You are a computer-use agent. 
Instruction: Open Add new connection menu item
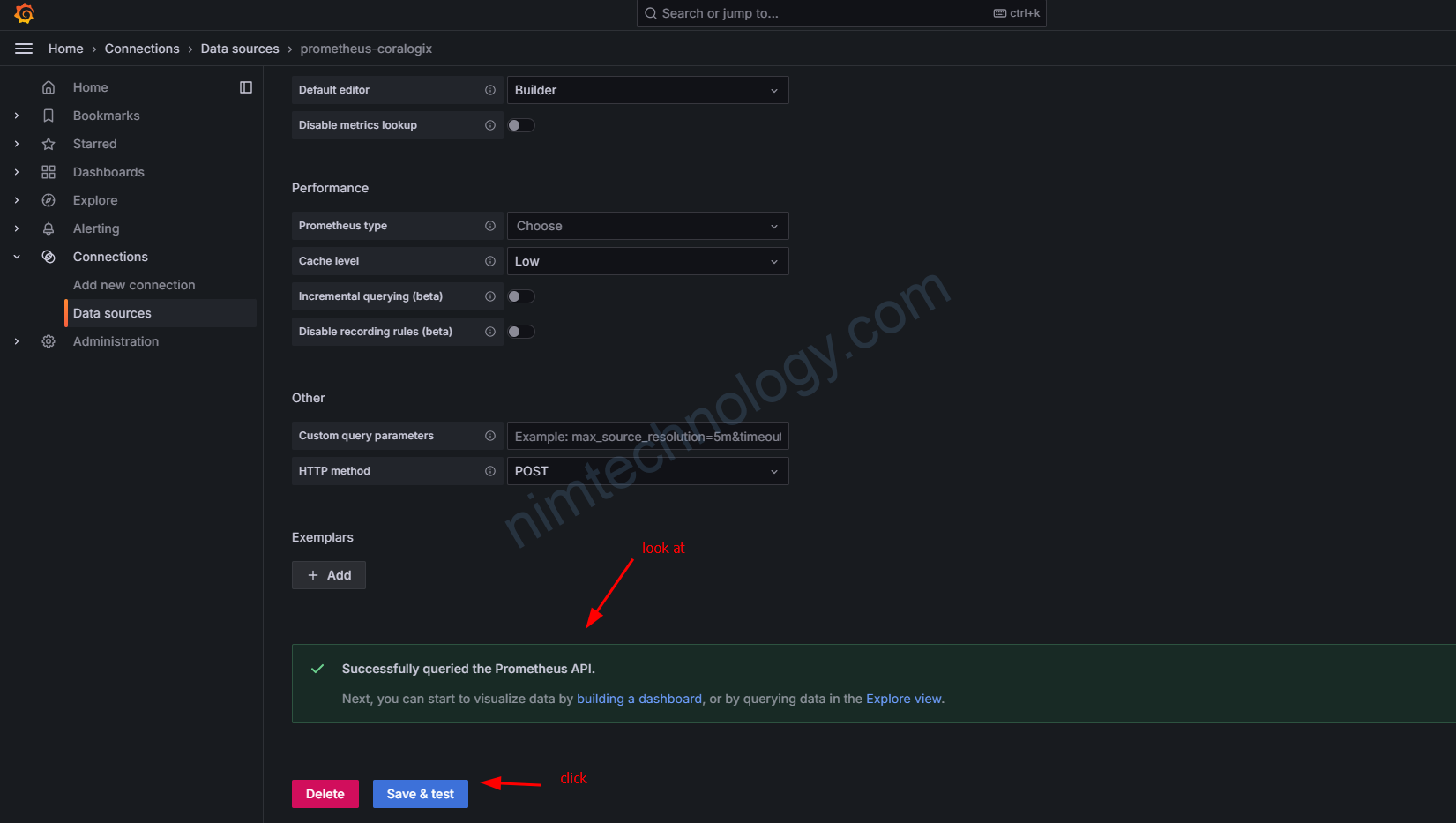[134, 285]
